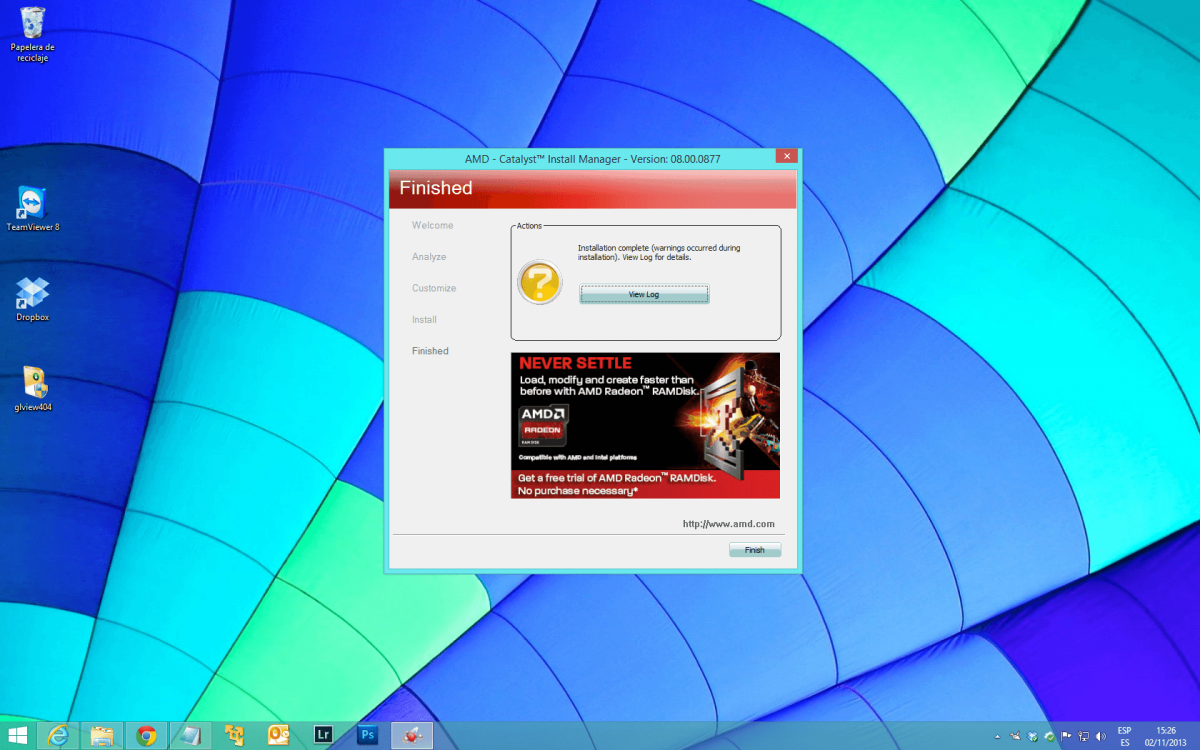Viewport: 1200px width, 750px height.
Task: Select the Dropbox desktop icon
Action: pyautogui.click(x=33, y=299)
